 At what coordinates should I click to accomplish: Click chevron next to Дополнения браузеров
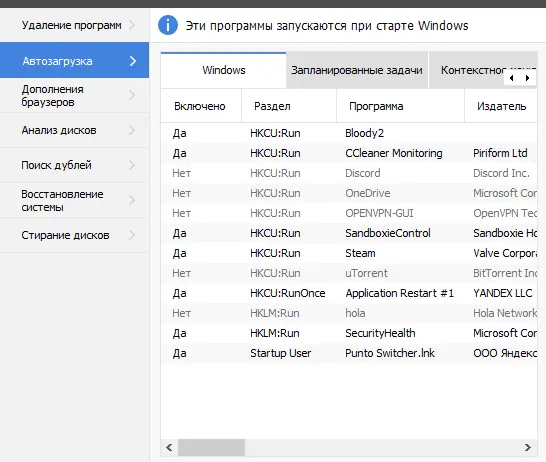click(x=132, y=95)
